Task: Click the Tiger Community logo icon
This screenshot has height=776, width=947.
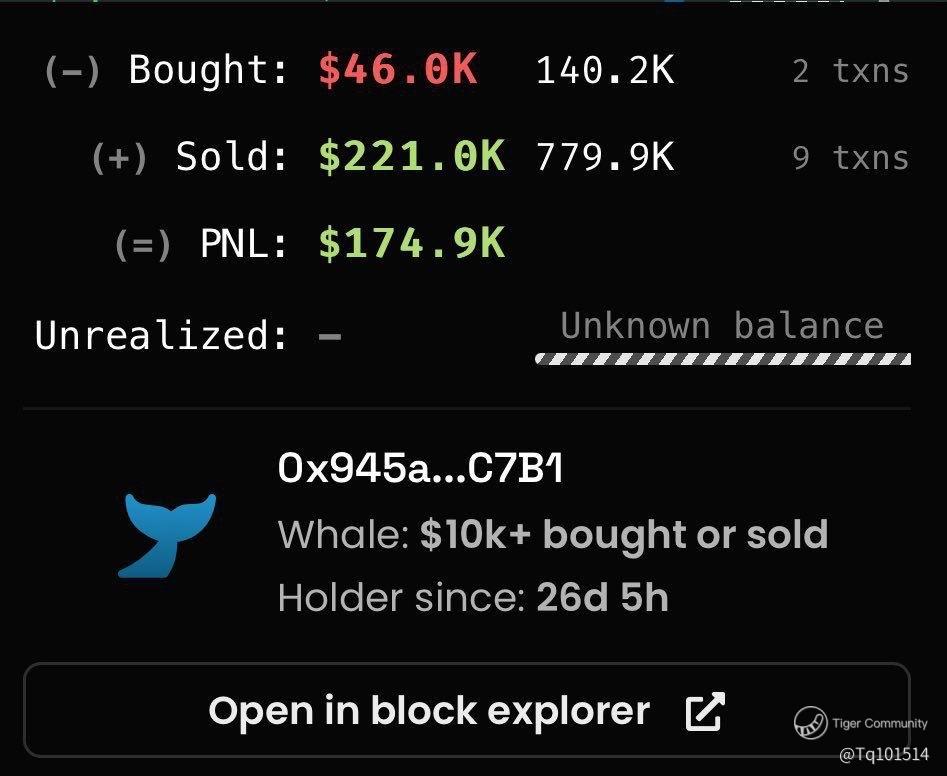Action: pos(810,722)
